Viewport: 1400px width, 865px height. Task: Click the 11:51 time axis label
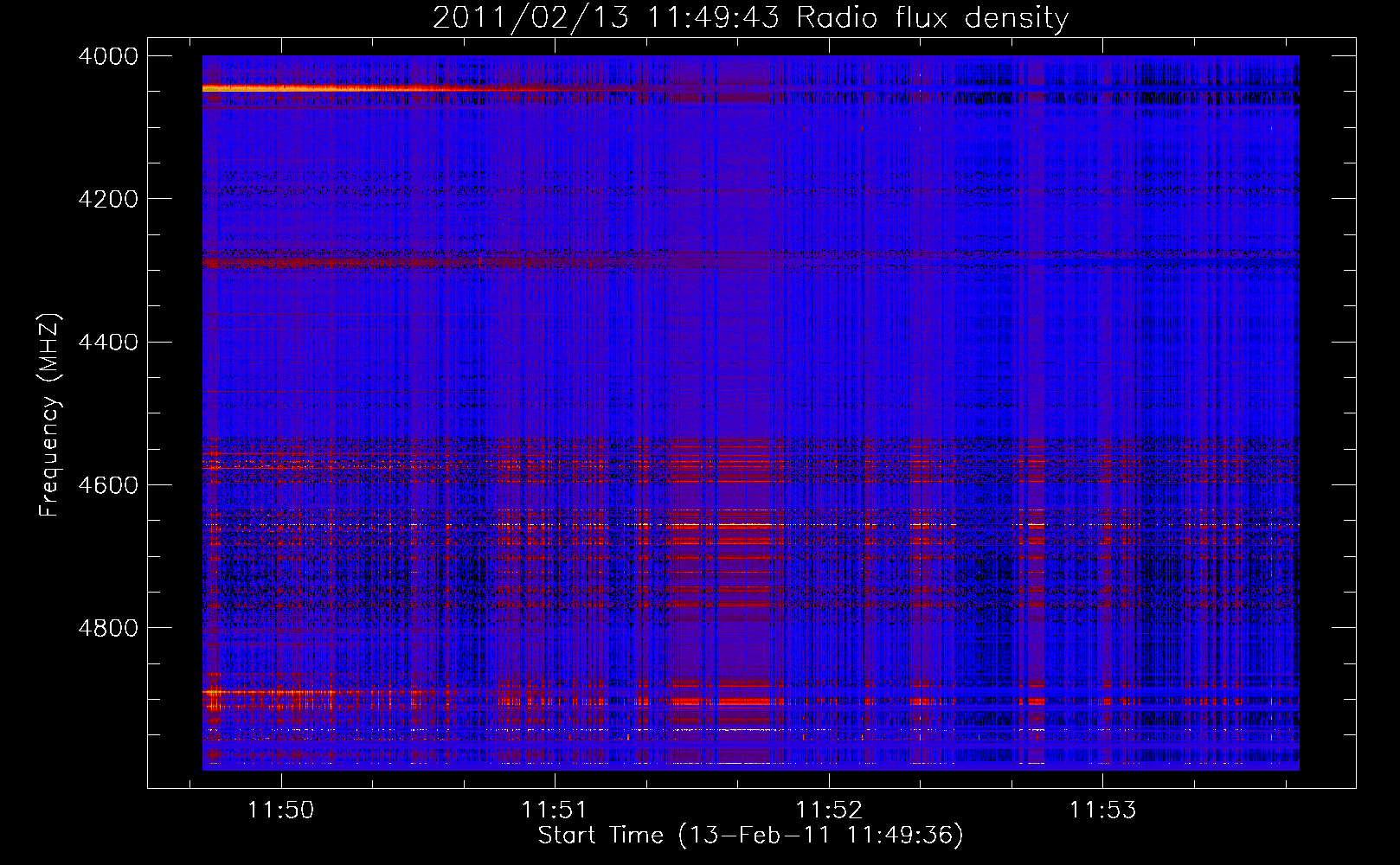(x=555, y=811)
